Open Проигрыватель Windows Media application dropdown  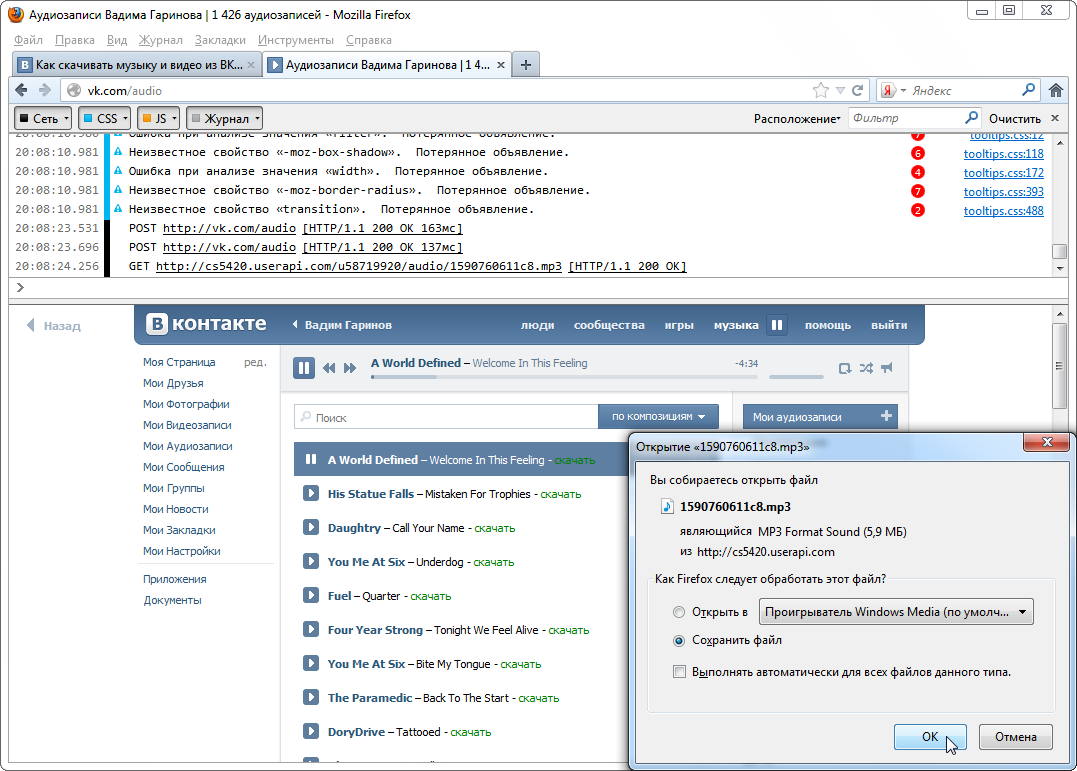tap(896, 612)
